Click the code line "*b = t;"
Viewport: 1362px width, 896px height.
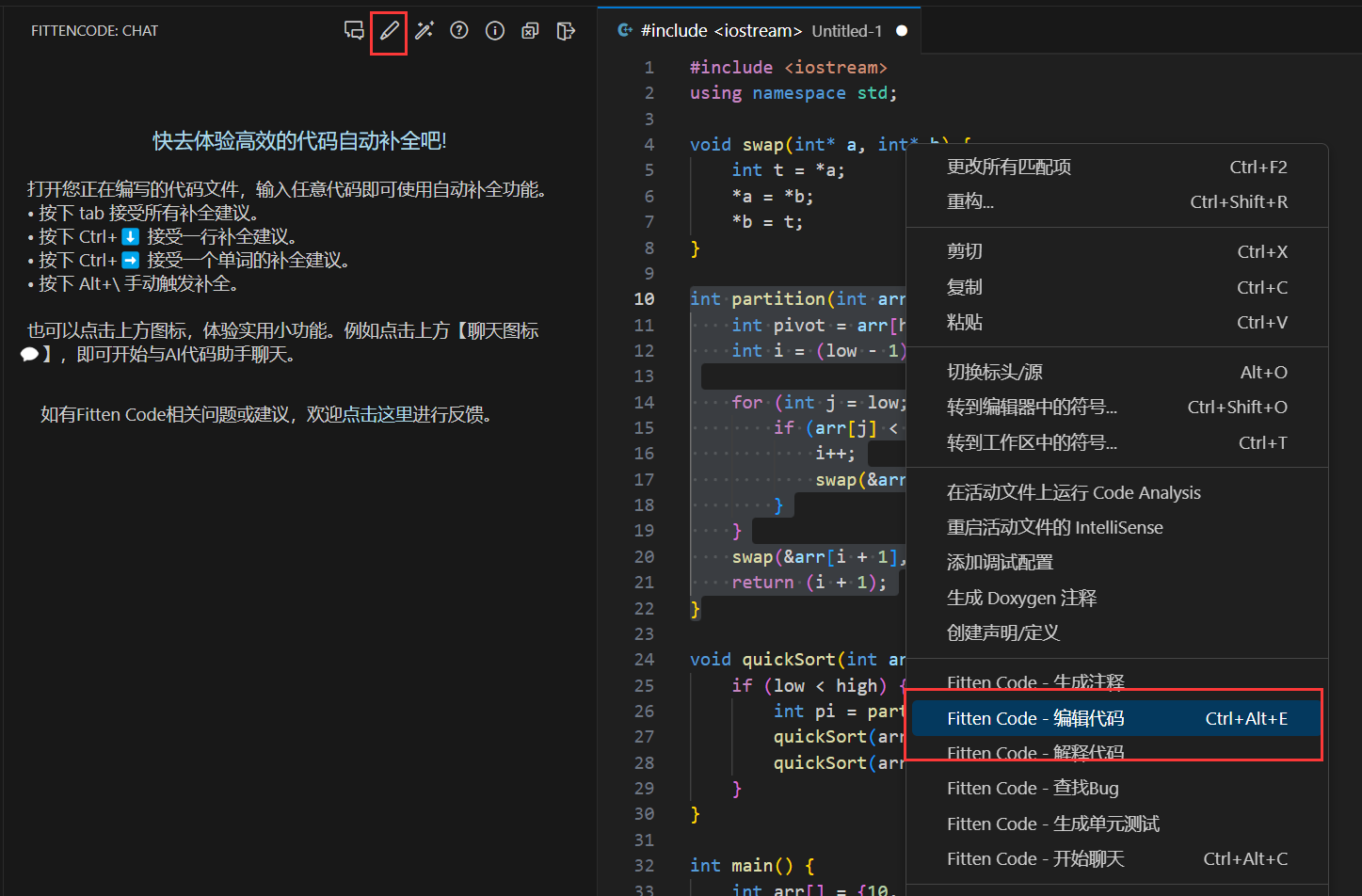tap(767, 222)
